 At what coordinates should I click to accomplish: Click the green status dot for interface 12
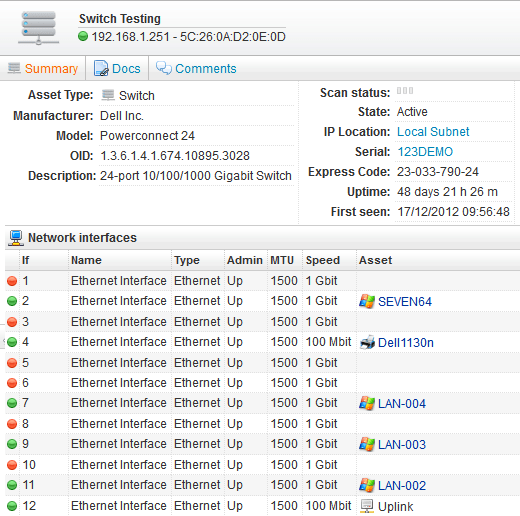[12, 506]
